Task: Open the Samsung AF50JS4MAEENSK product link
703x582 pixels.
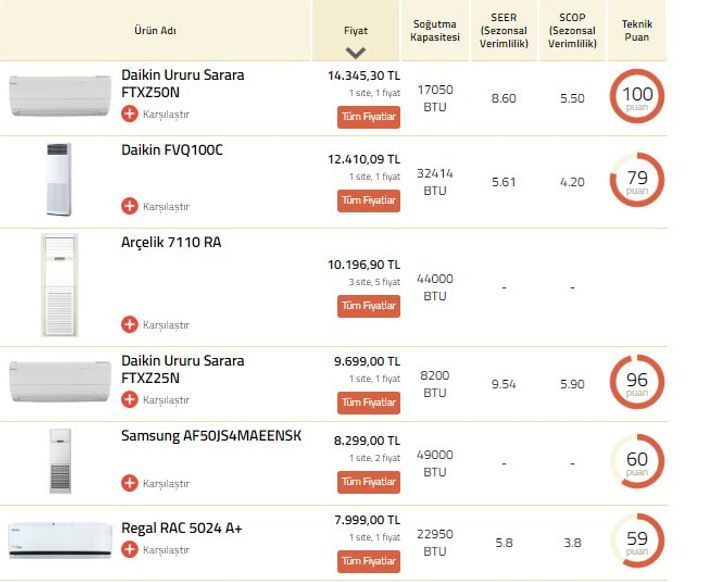Action: click(211, 436)
